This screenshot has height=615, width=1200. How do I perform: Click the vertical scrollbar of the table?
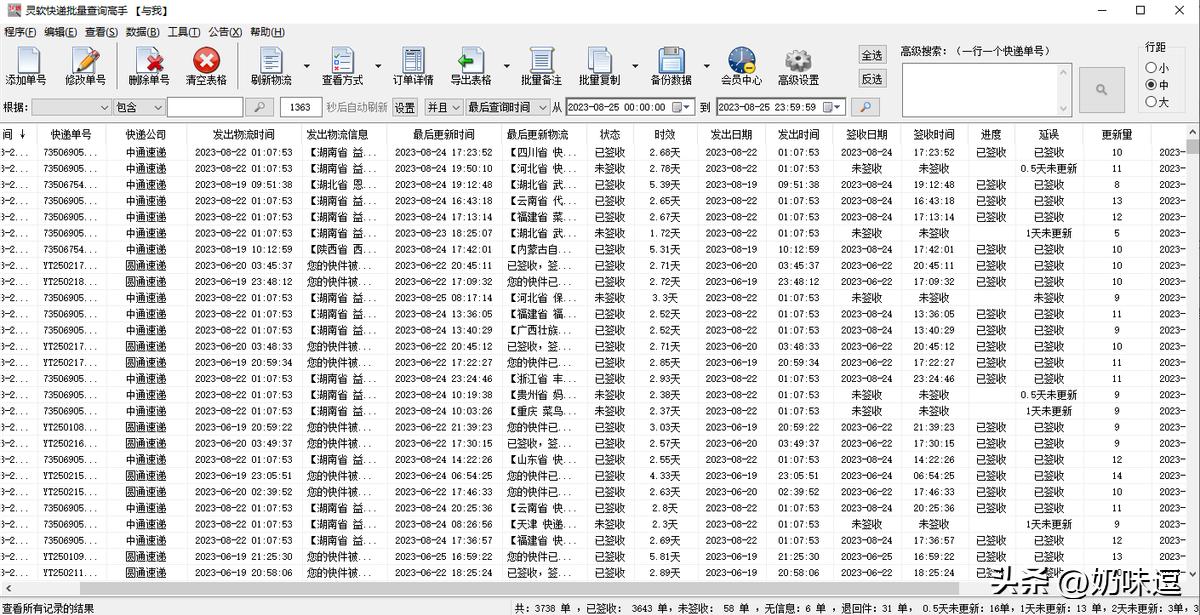(1193, 355)
